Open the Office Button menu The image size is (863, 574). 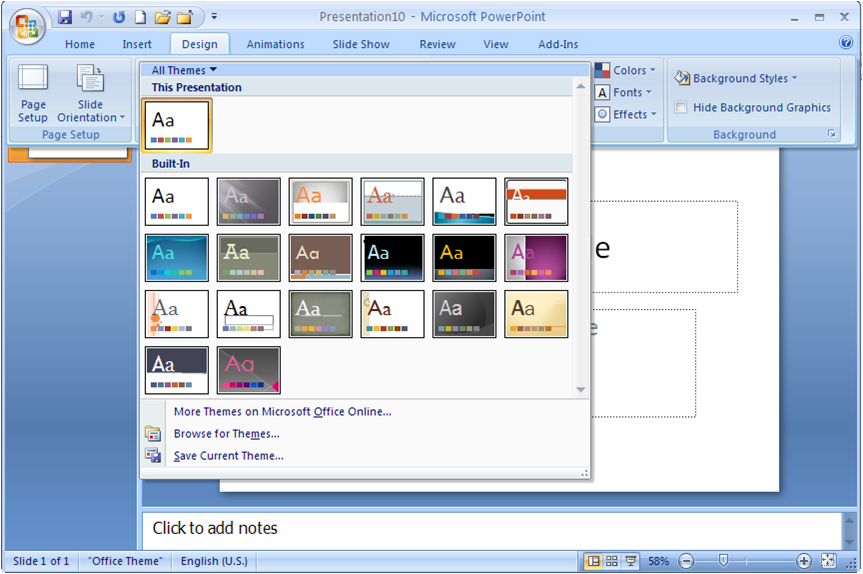(x=26, y=27)
